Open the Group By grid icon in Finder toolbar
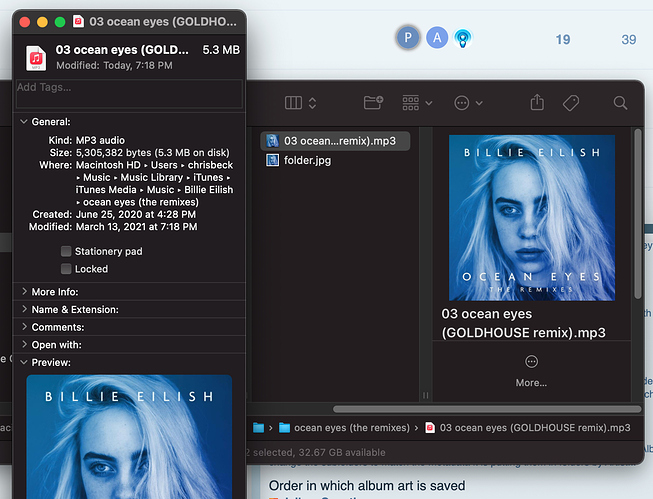This screenshot has height=499, width=653. [411, 103]
